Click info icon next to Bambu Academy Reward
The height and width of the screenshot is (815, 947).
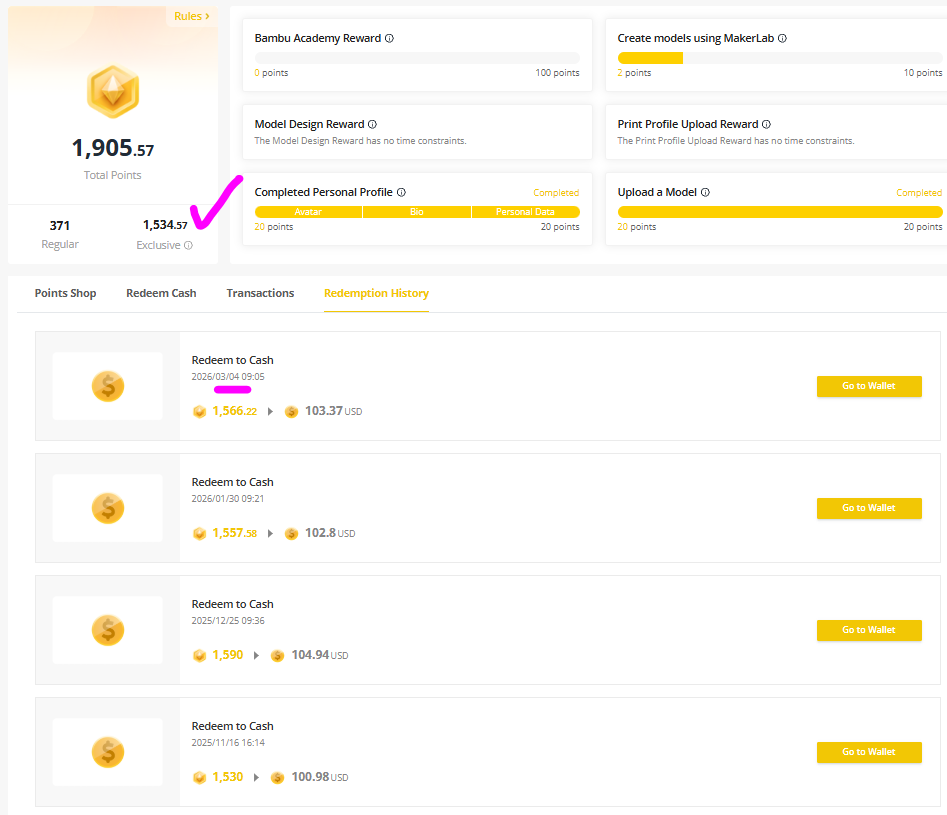click(x=389, y=39)
